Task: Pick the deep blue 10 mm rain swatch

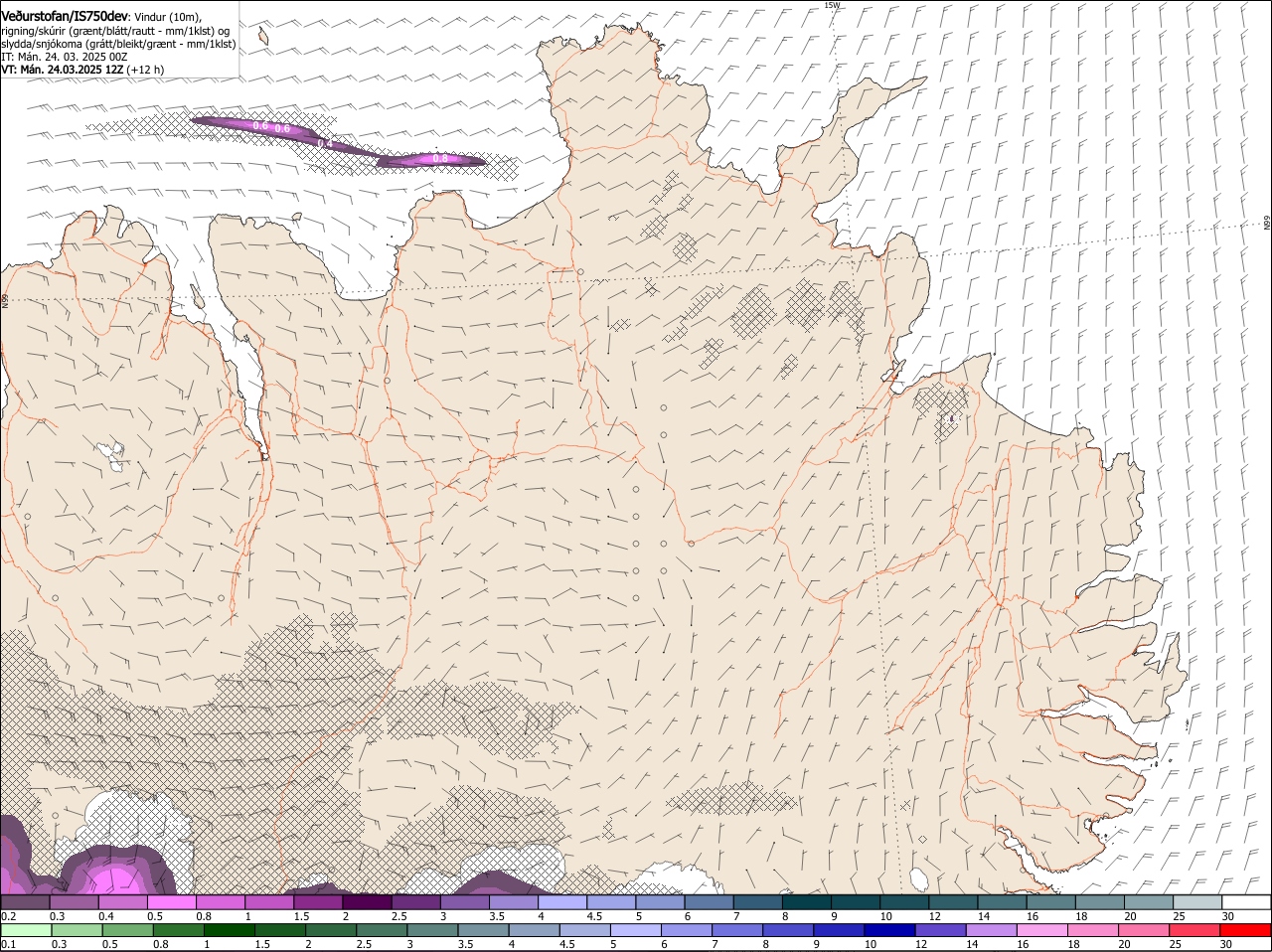Action: coord(890,931)
